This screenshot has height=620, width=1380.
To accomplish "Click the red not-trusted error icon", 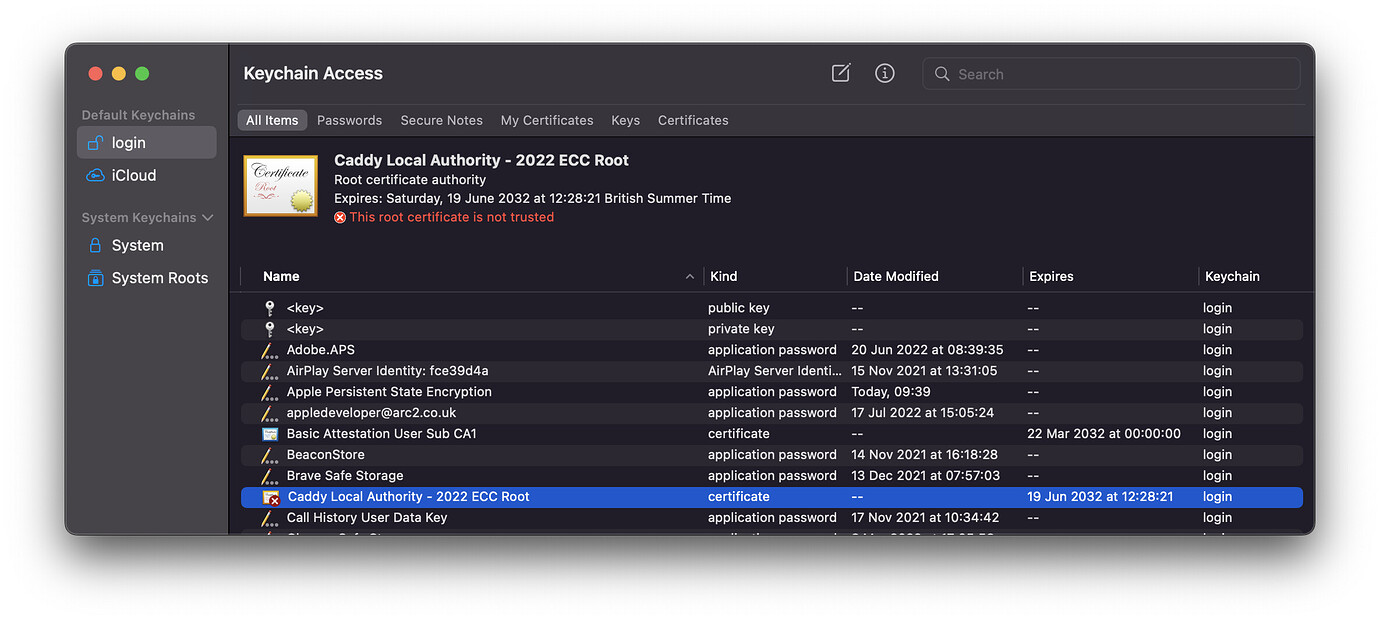I will 340,217.
